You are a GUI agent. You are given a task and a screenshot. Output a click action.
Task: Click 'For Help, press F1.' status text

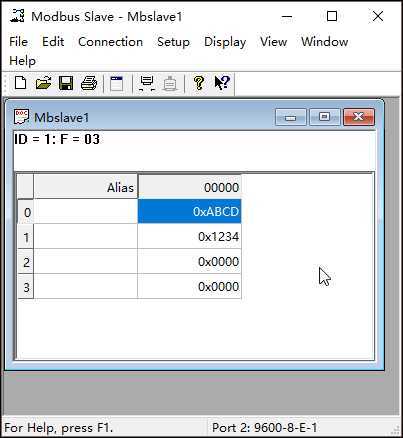coord(59,428)
